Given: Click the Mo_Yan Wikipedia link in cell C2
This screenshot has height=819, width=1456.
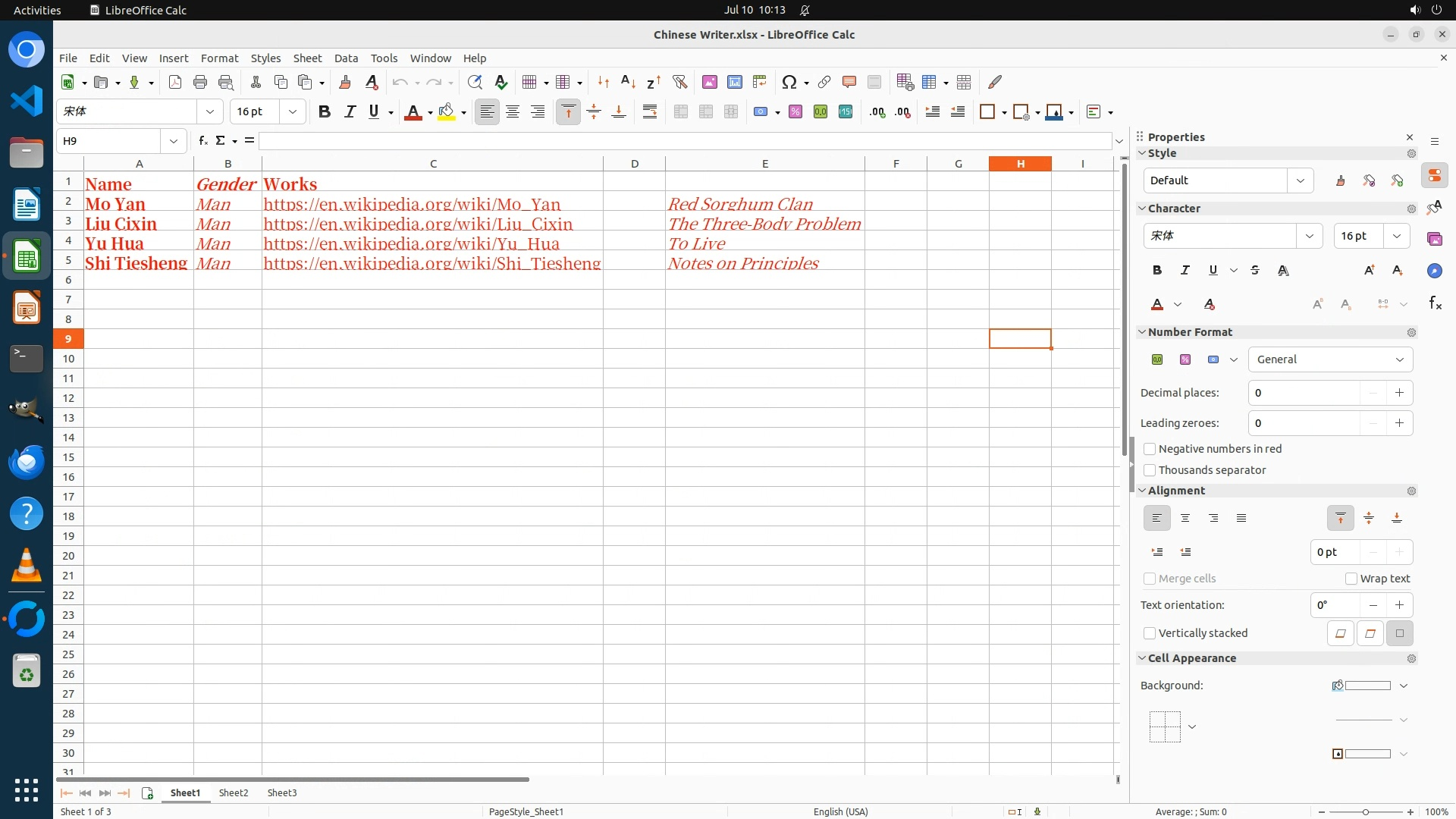Looking at the screenshot, I should (x=412, y=204).
